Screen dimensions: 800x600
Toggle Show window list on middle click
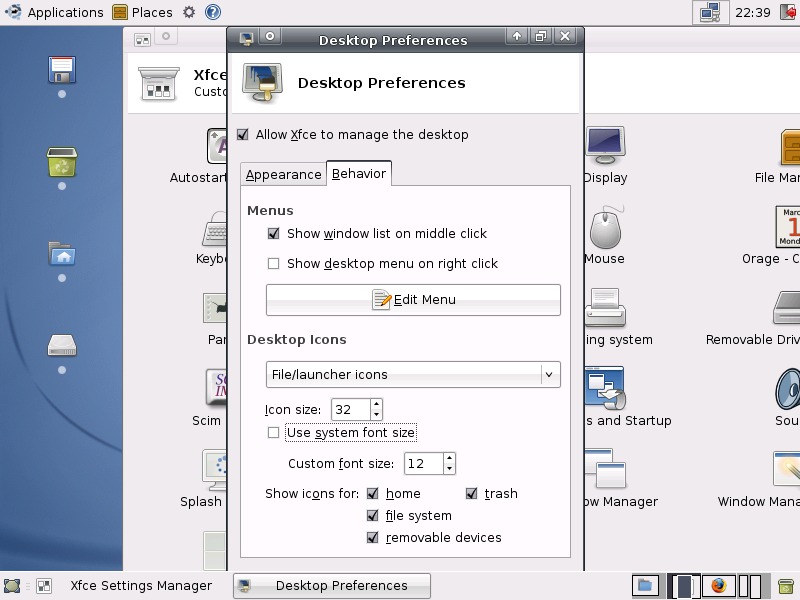point(274,234)
